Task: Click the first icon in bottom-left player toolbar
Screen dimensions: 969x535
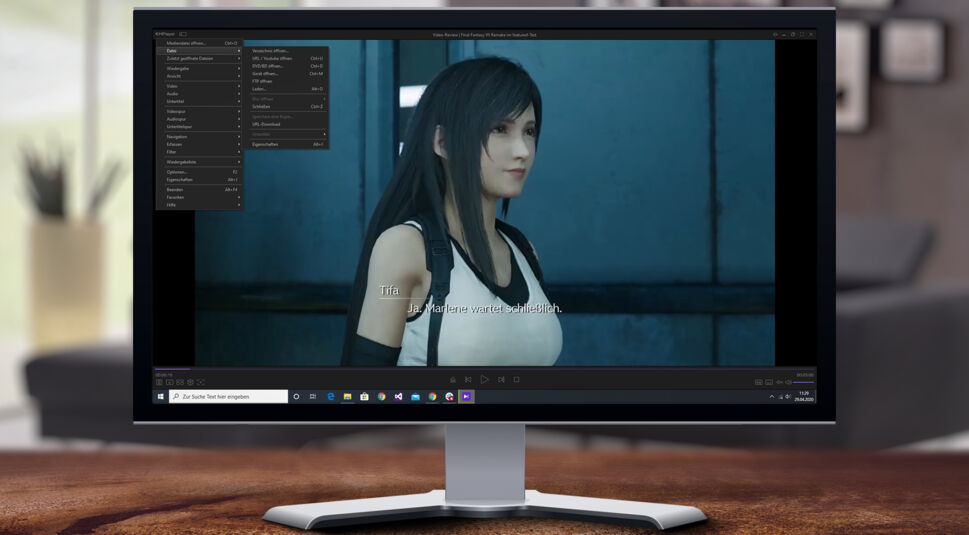Action: [159, 382]
